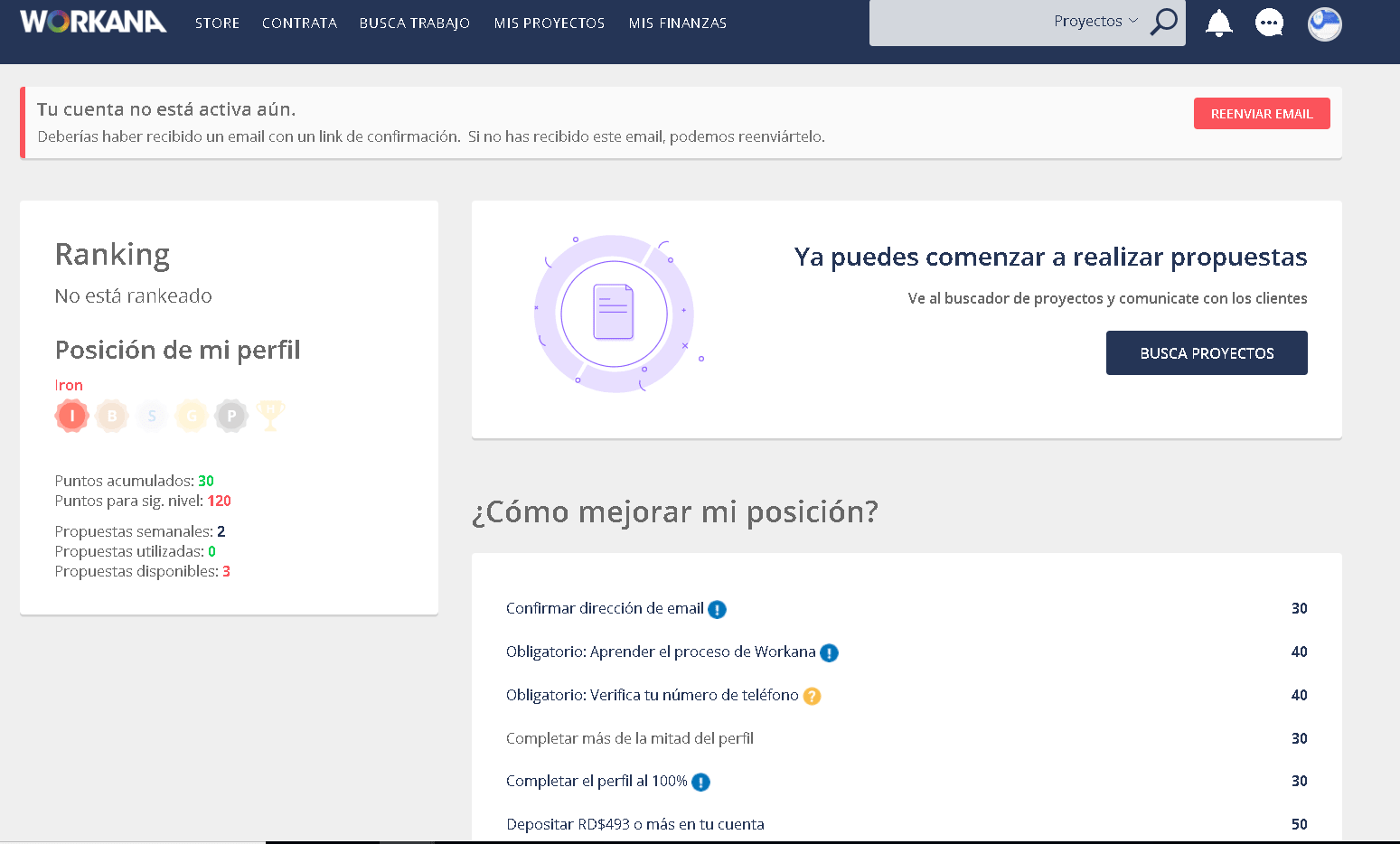The image size is (1400, 844).
Task: Click the REENVIAR EMAIL button
Action: coord(1261,113)
